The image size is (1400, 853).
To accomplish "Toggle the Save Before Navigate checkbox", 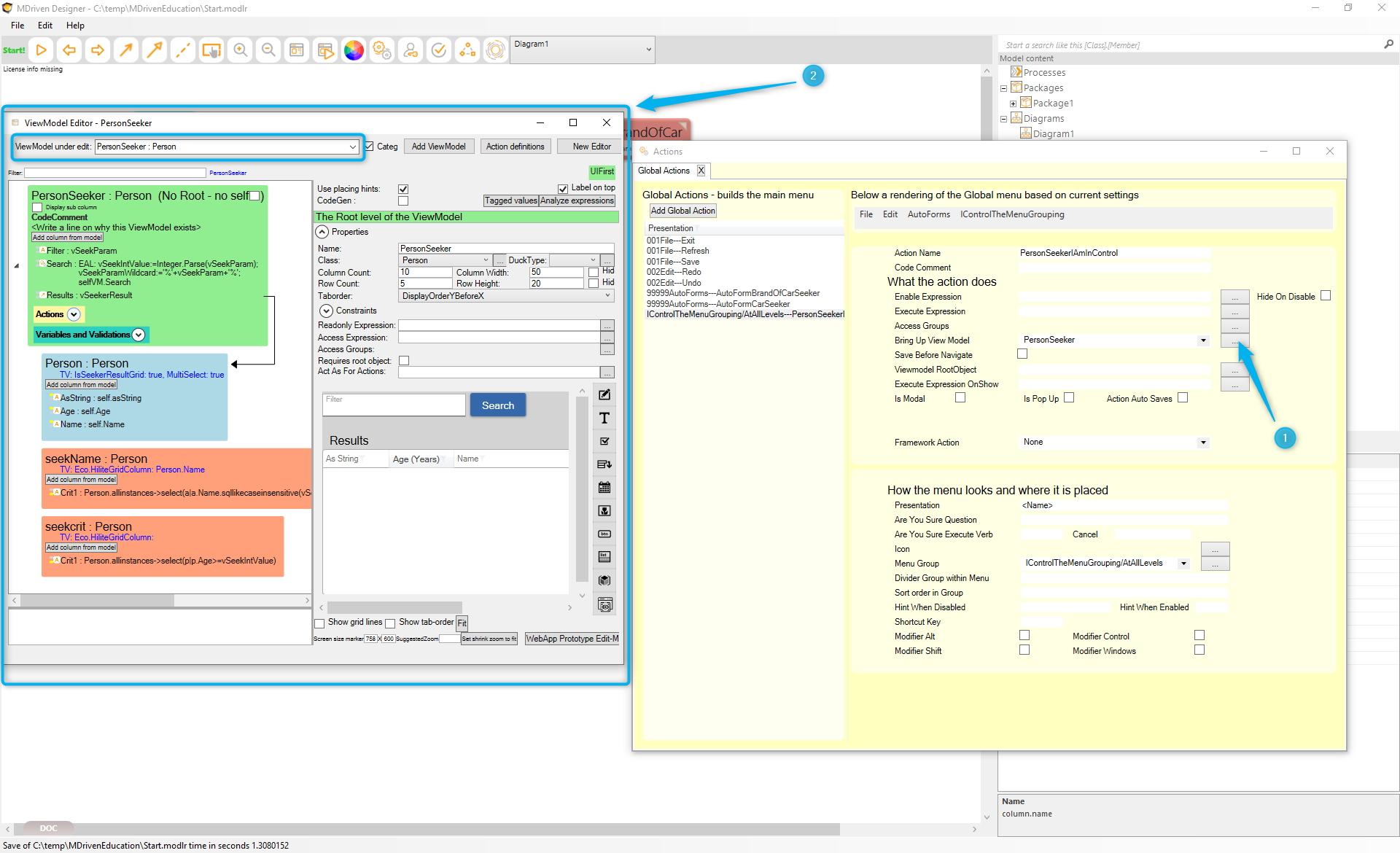I will 1022,354.
